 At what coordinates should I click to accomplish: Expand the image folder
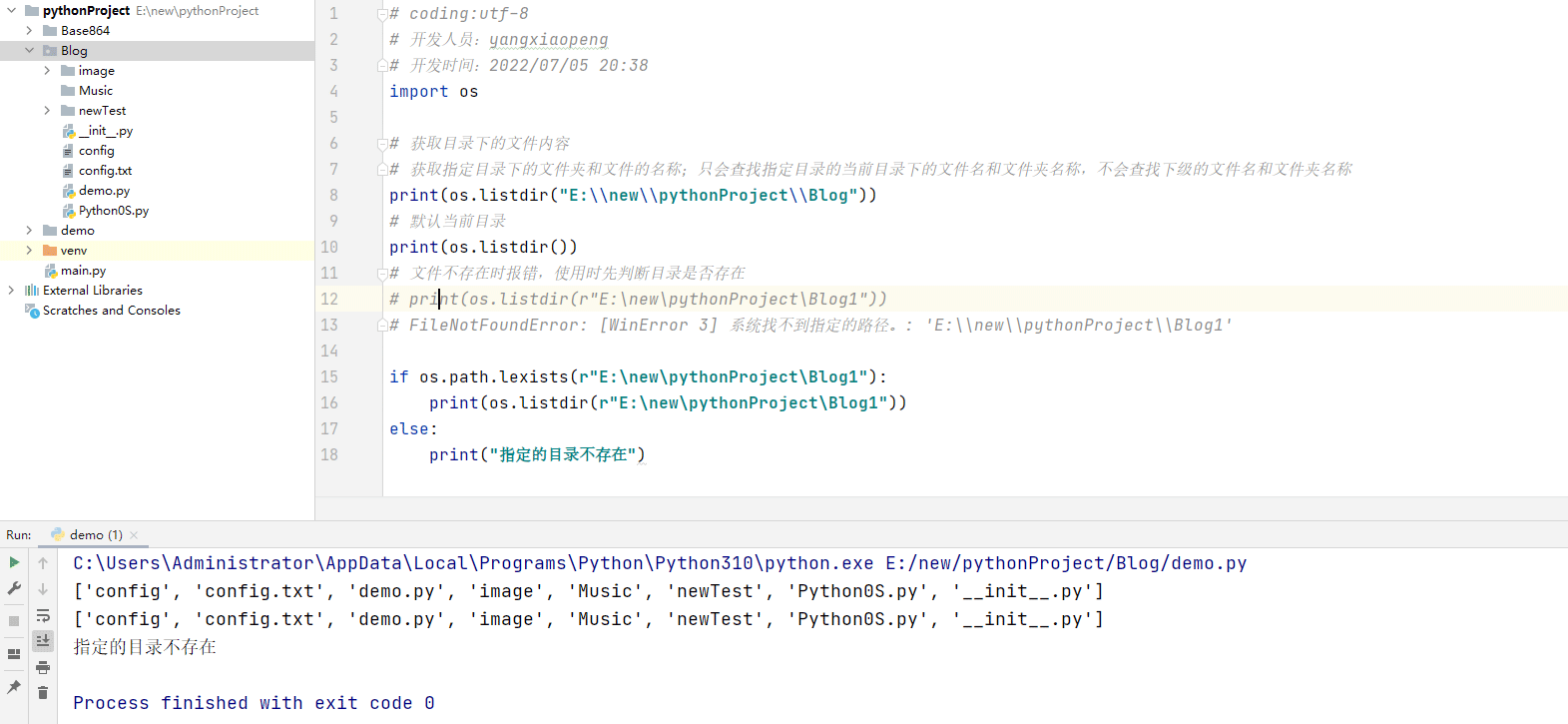(x=47, y=71)
